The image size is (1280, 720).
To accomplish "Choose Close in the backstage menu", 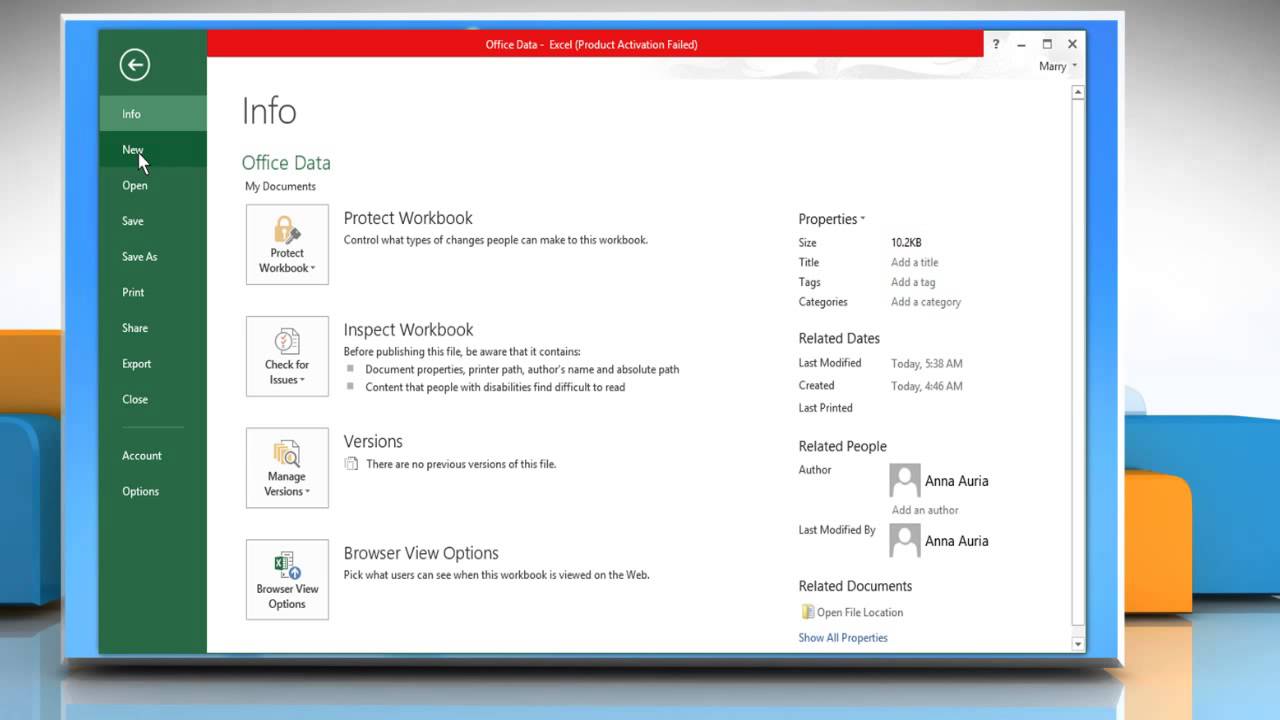I will 153,399.
